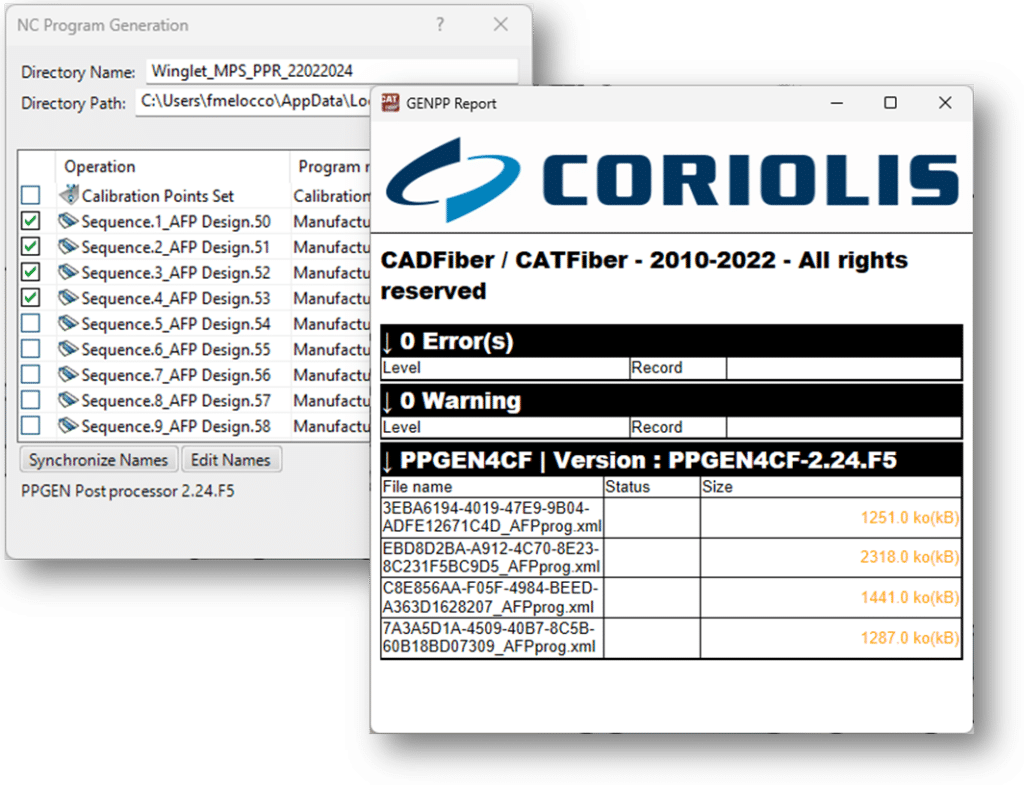Viewport: 1024px width, 785px height.
Task: Click file name 7A3A5D1A-4509-40B7-8C5B-60B18BD07309_AFPprog.xml
Action: (x=489, y=637)
